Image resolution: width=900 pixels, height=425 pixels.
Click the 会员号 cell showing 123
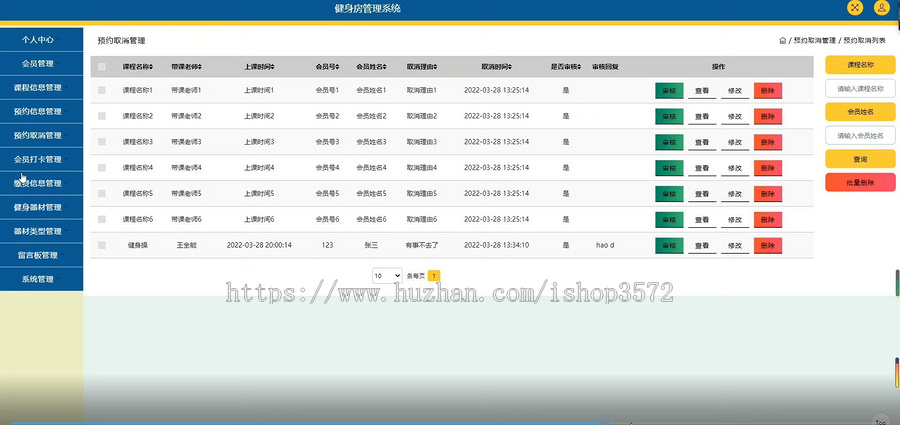327,245
